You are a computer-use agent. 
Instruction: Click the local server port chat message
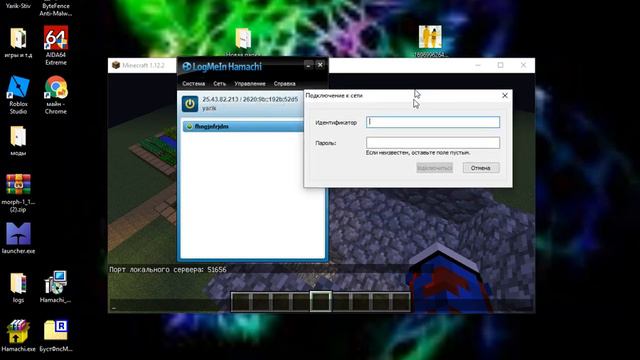click(167, 269)
